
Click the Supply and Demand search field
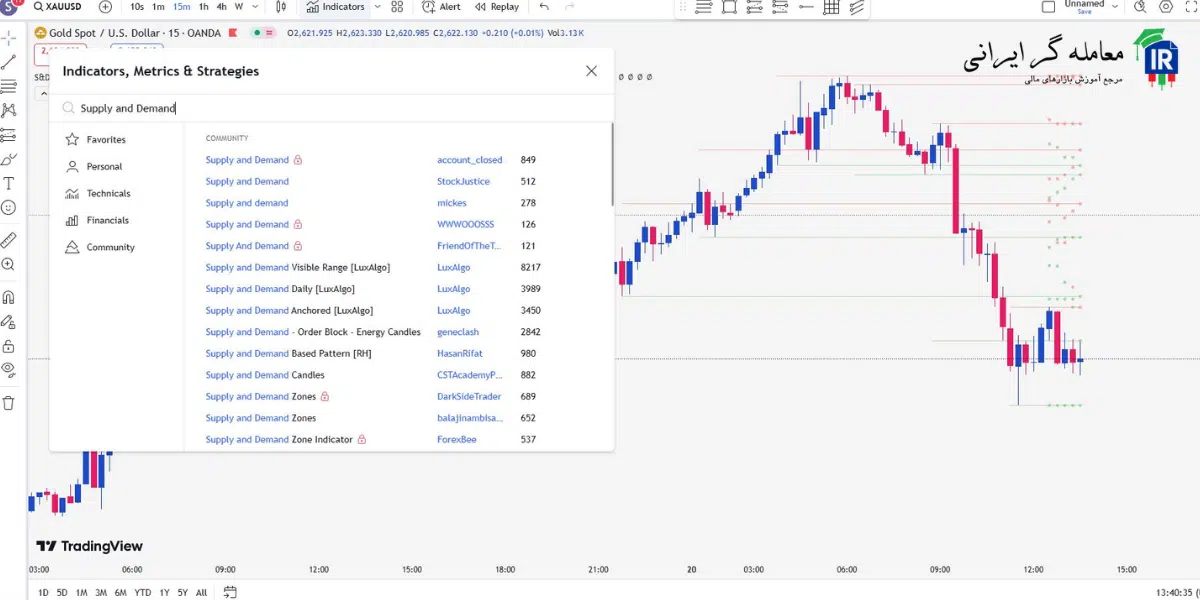coord(330,108)
